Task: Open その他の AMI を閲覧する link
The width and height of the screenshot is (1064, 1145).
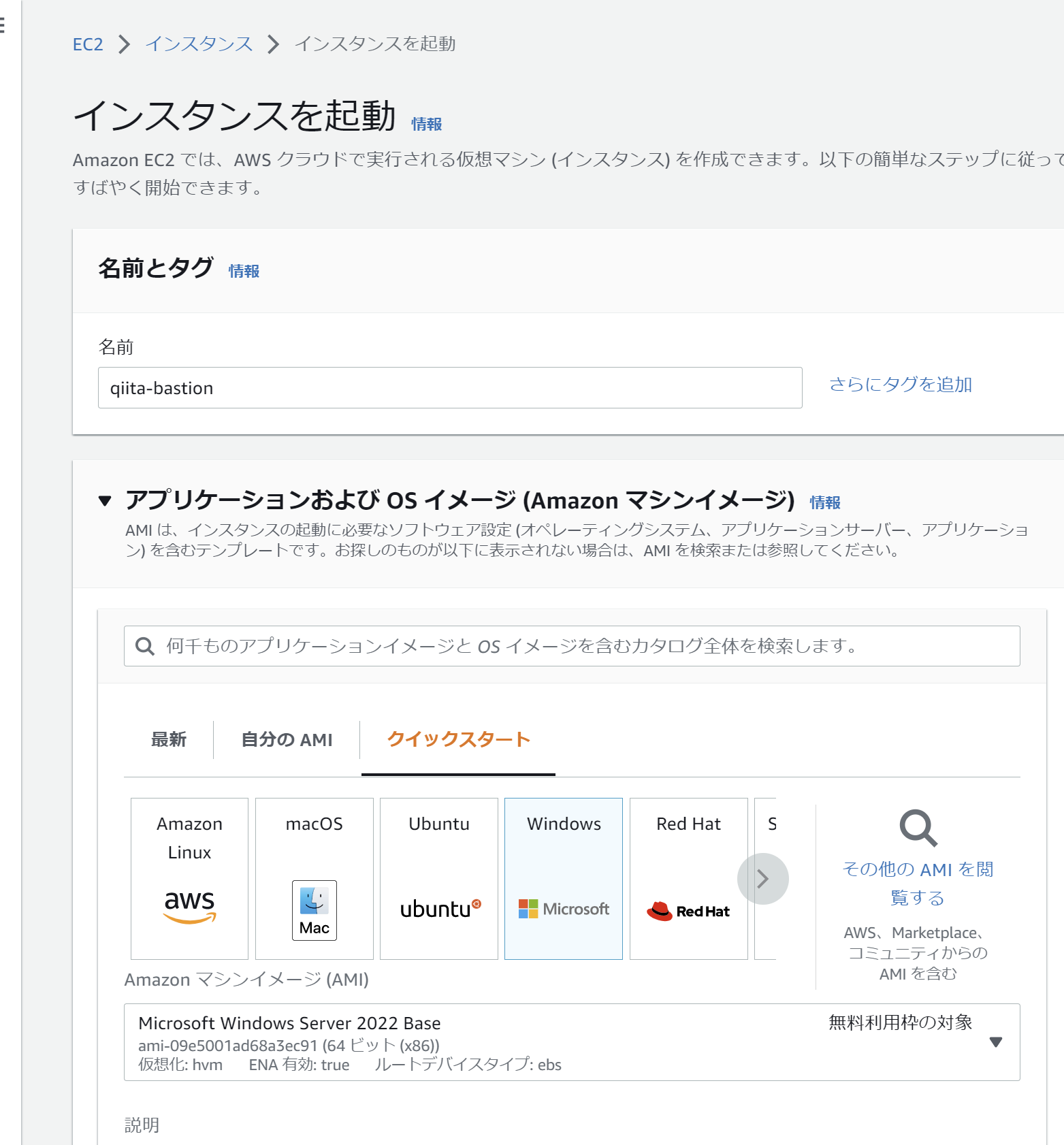Action: (918, 884)
